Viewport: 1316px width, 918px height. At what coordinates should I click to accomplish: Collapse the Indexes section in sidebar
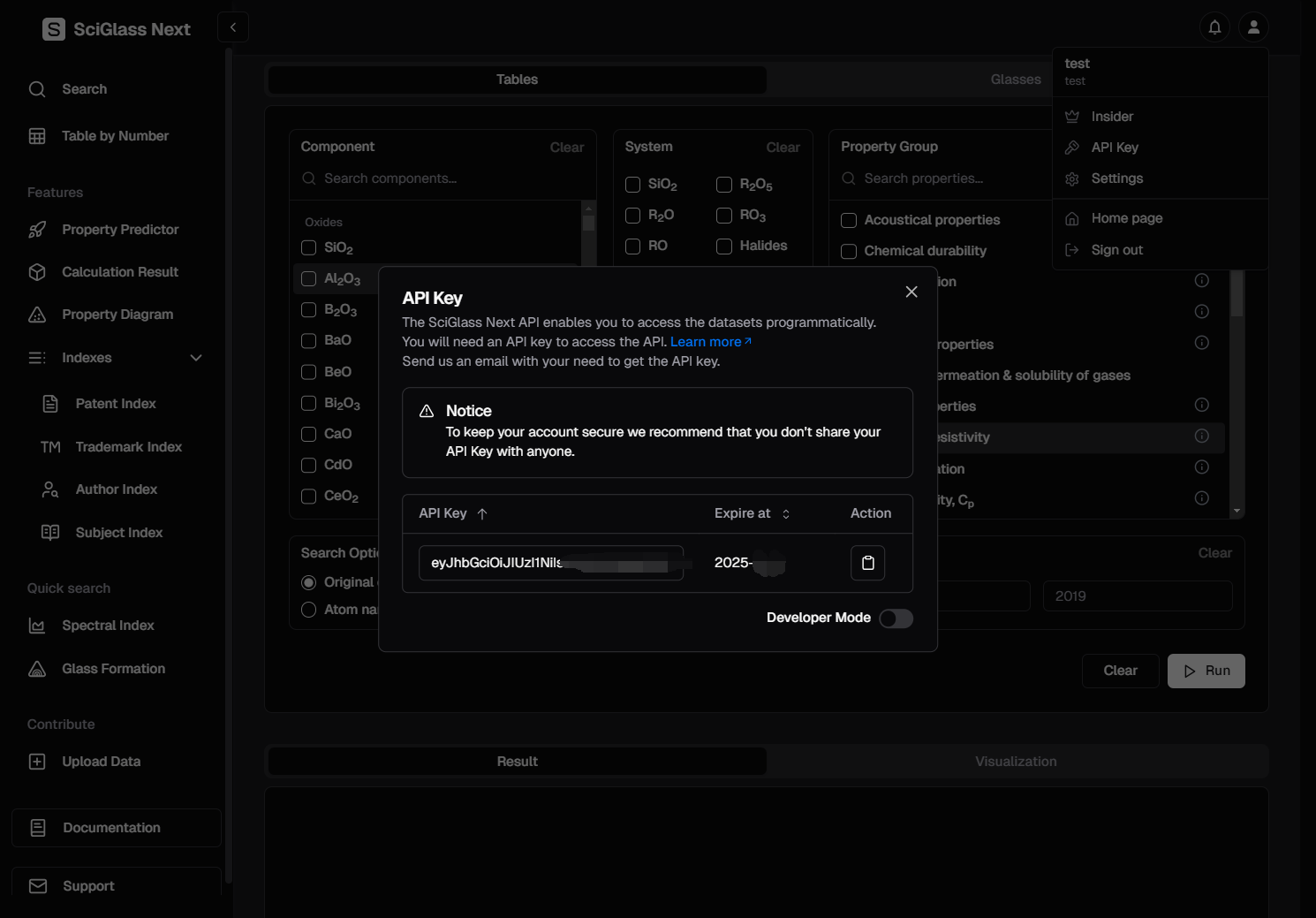[x=196, y=358]
